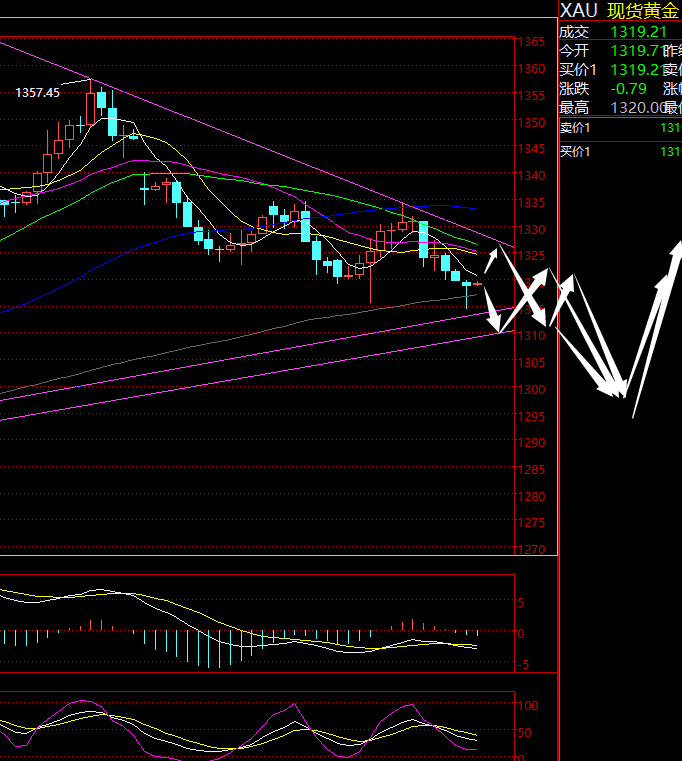Click 1355 on the price axis
Viewport: 682px width, 761px height.
point(532,96)
